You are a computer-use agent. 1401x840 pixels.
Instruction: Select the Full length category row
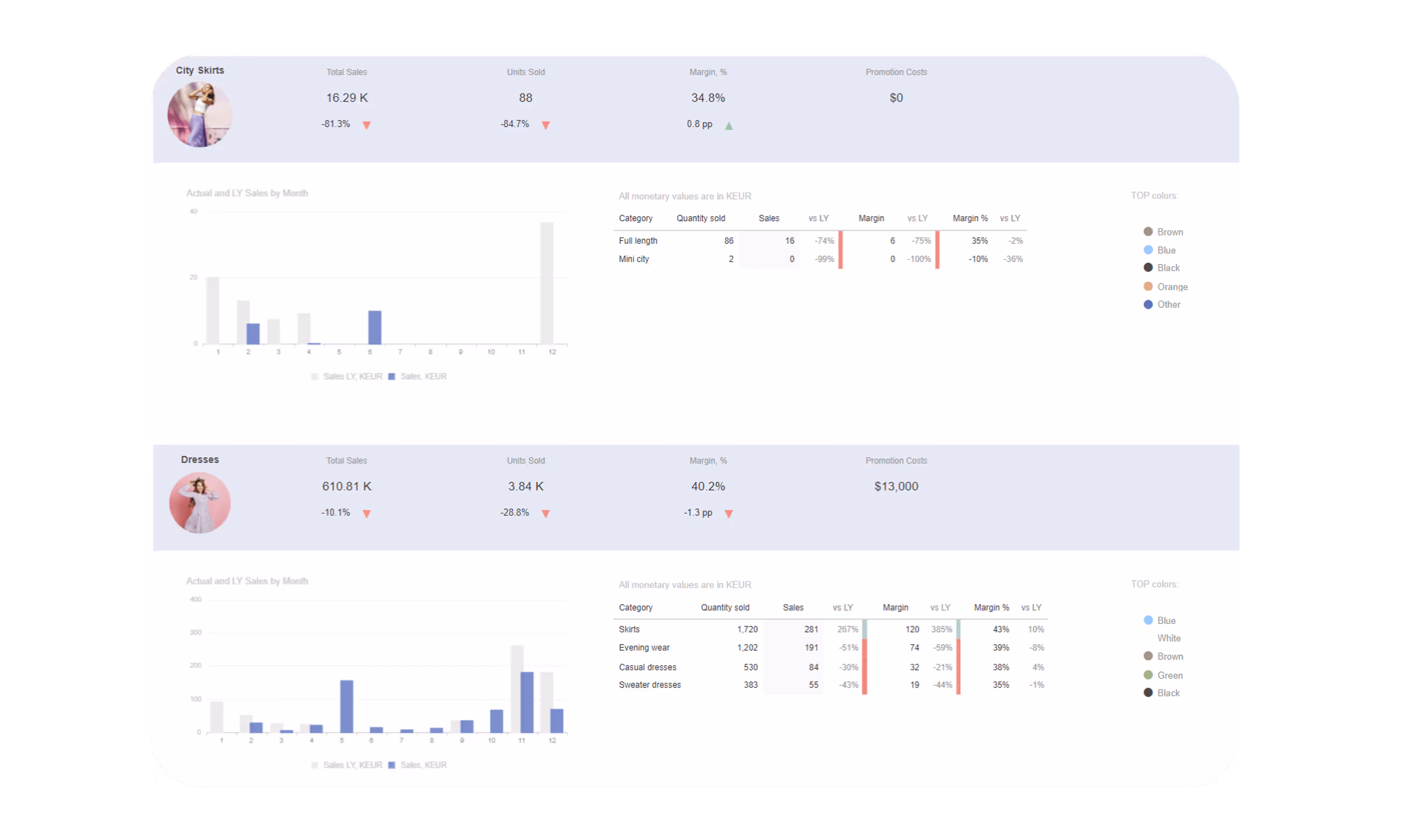pos(638,241)
